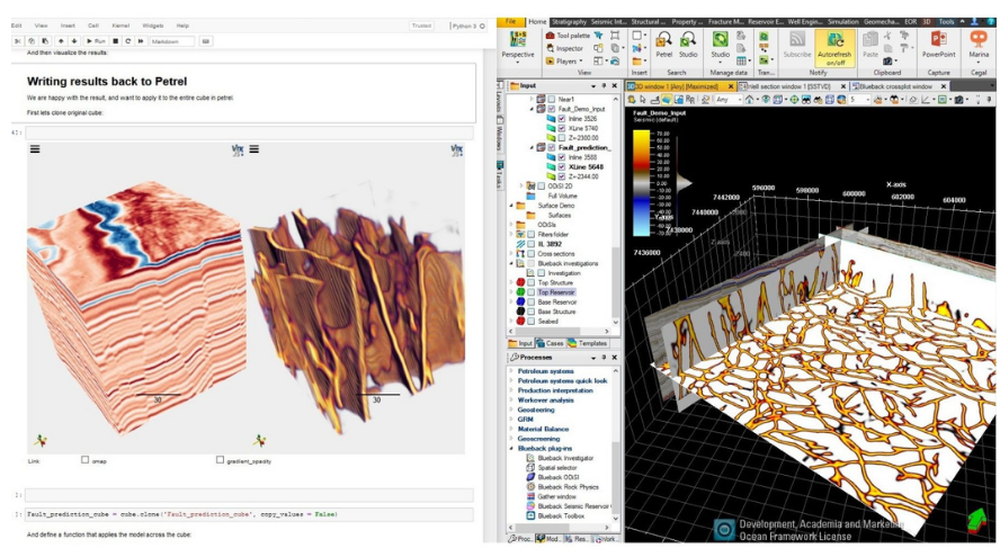Restart the Jupyter kernel
The width and height of the screenshot is (1000, 551).
[128, 41]
